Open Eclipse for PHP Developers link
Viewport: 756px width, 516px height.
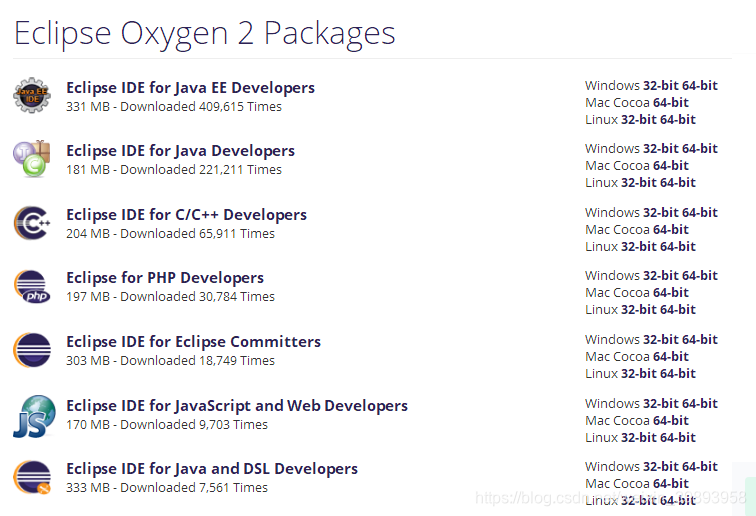pyautogui.click(x=165, y=278)
